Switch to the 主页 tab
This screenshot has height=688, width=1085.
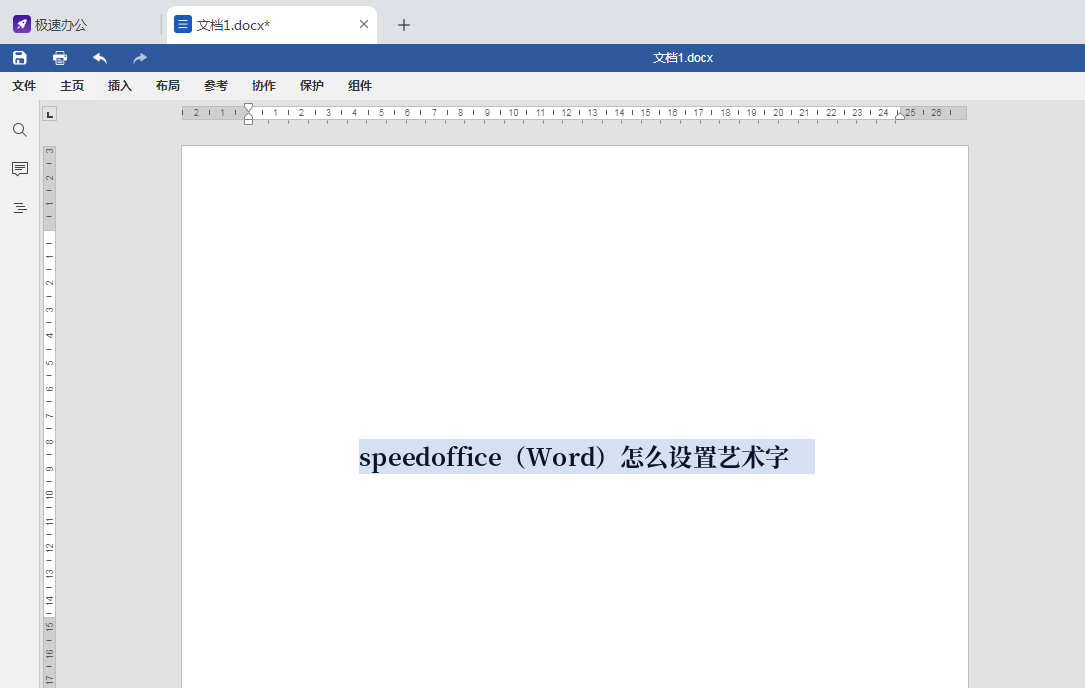72,86
